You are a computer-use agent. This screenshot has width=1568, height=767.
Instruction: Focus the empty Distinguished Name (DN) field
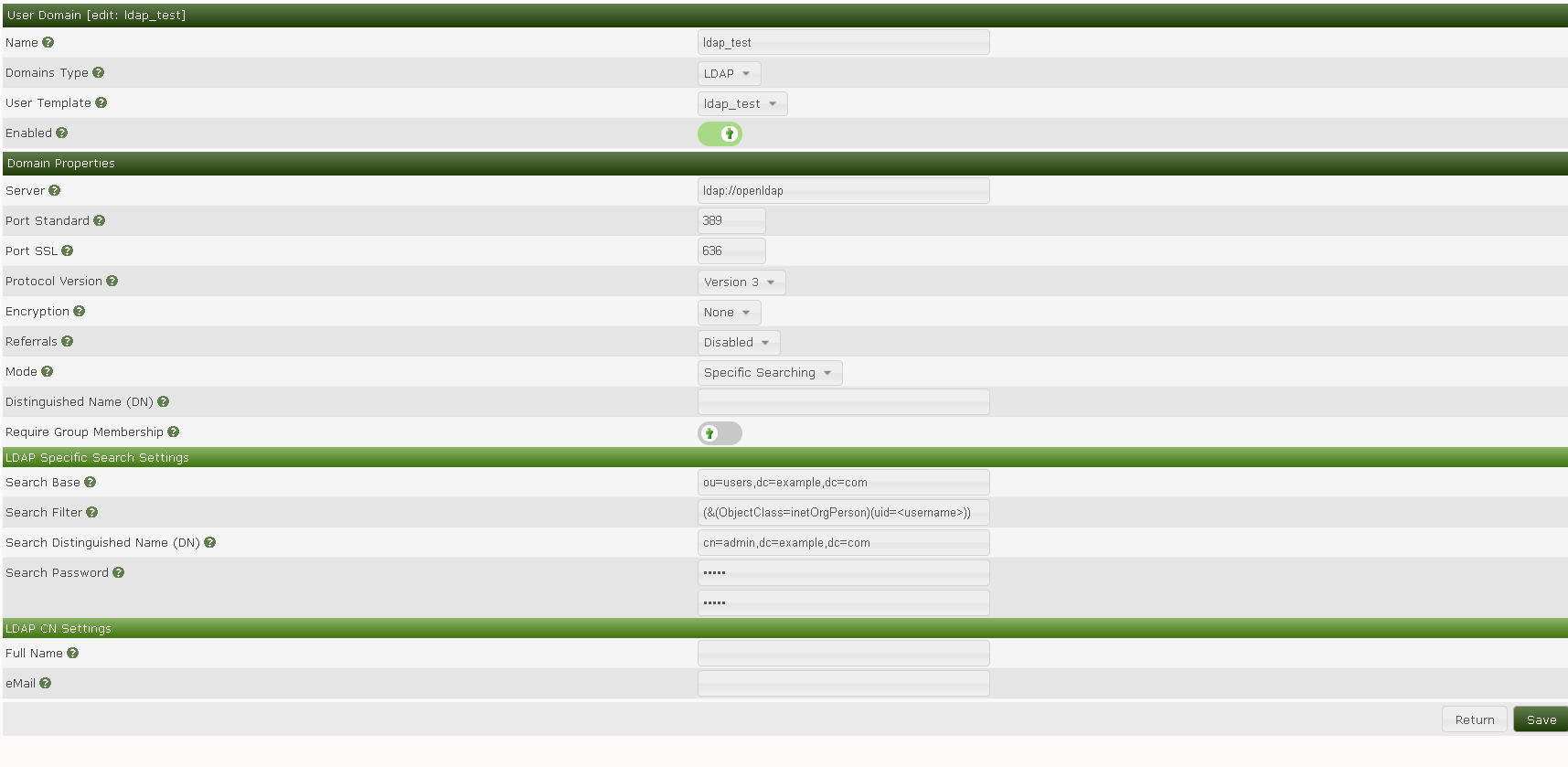click(x=843, y=401)
